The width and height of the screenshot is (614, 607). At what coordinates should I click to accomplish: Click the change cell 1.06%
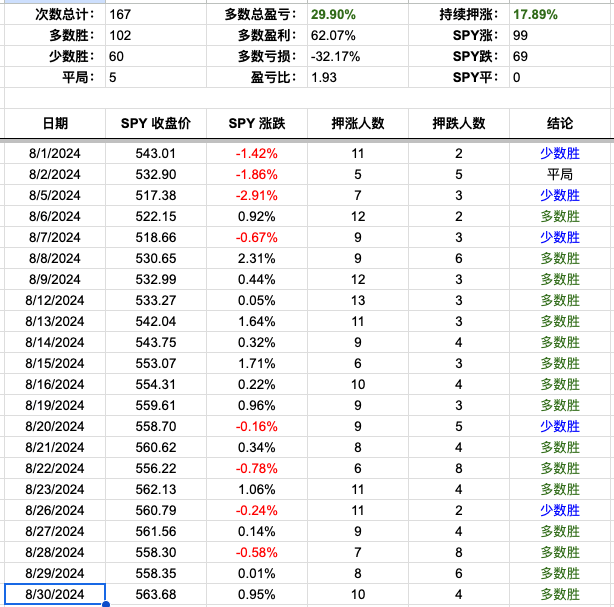(257, 489)
